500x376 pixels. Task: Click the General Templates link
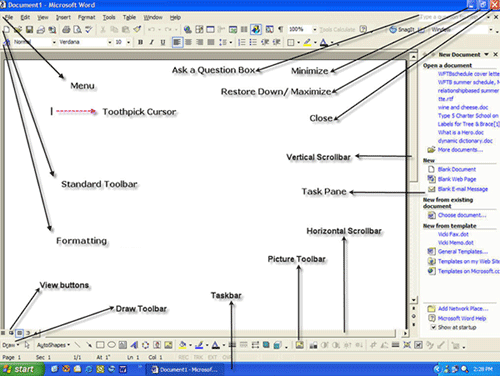463,252
